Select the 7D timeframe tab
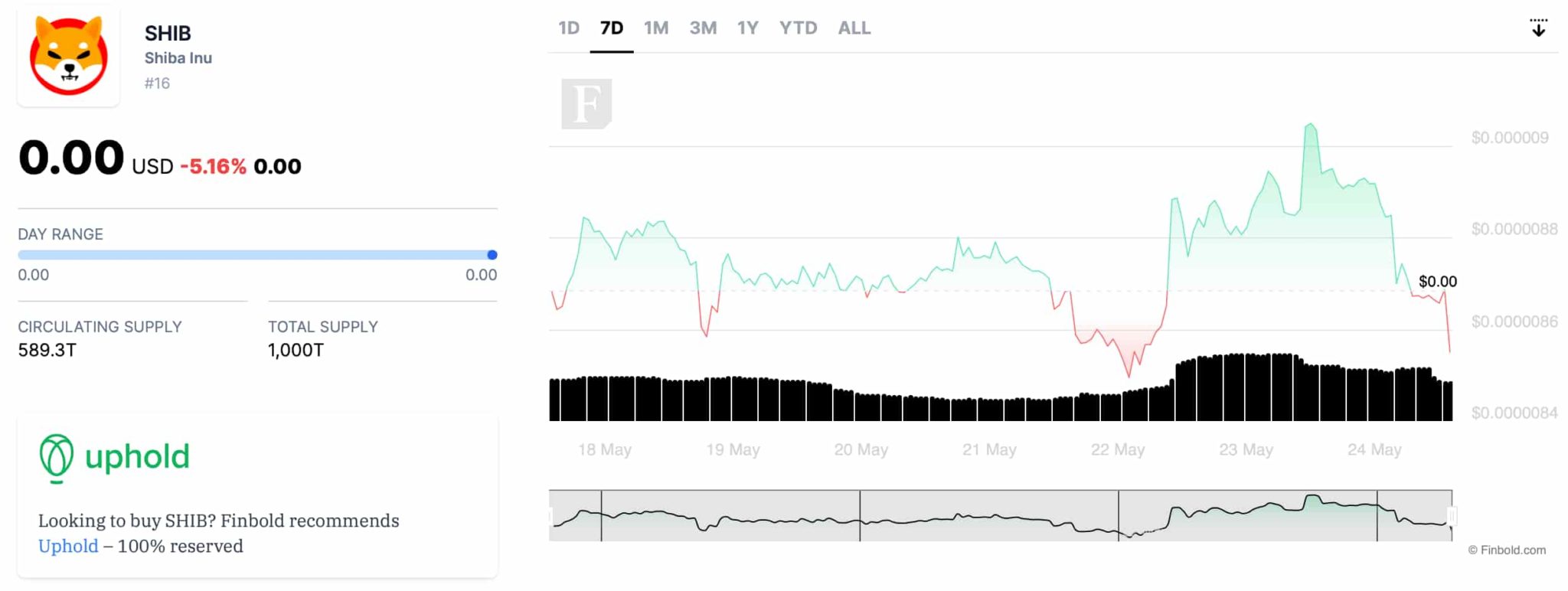 (611, 28)
